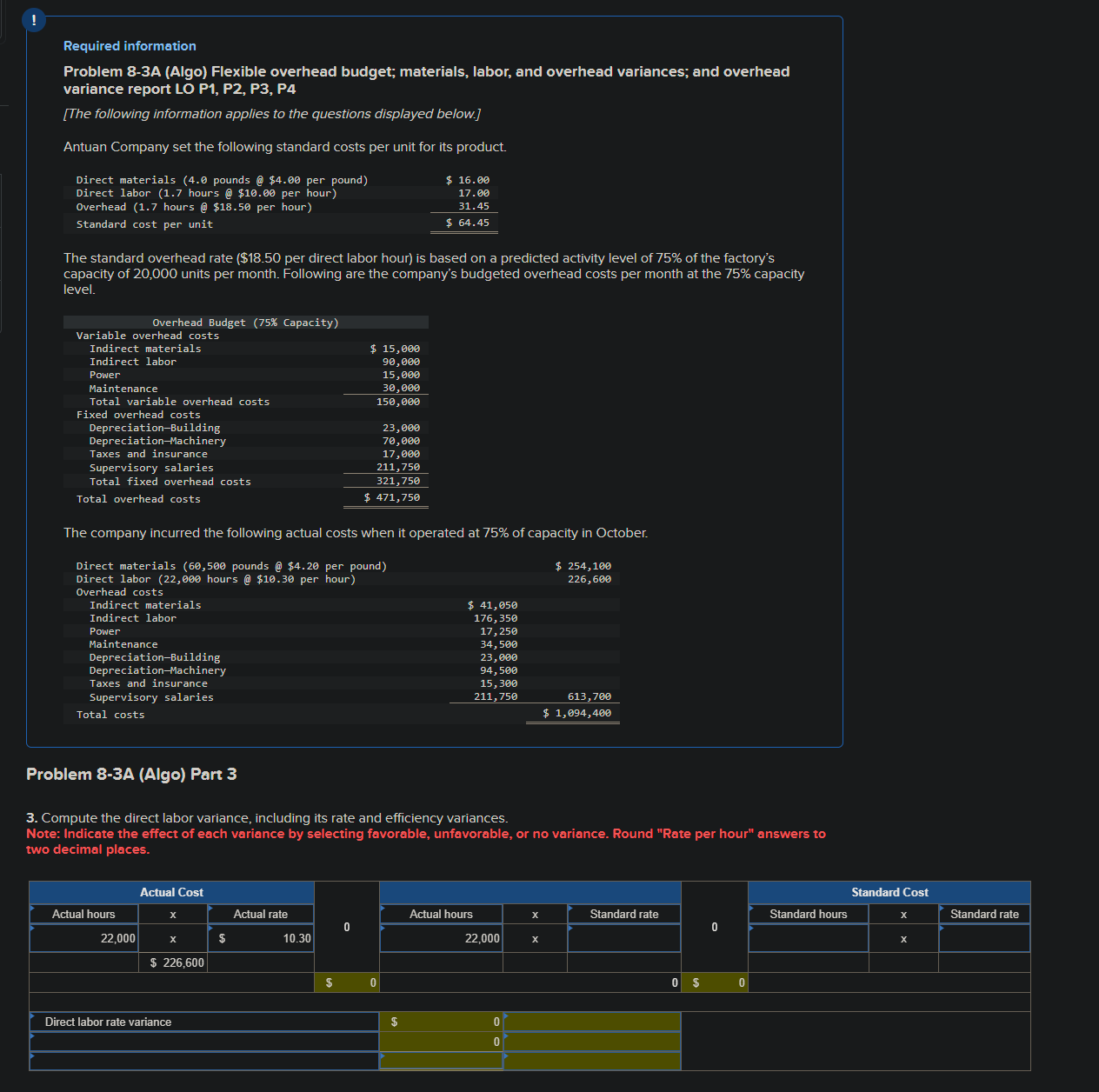Click the third variance row amount cell
This screenshot has height=1092, width=1099.
pyautogui.click(x=441, y=1061)
